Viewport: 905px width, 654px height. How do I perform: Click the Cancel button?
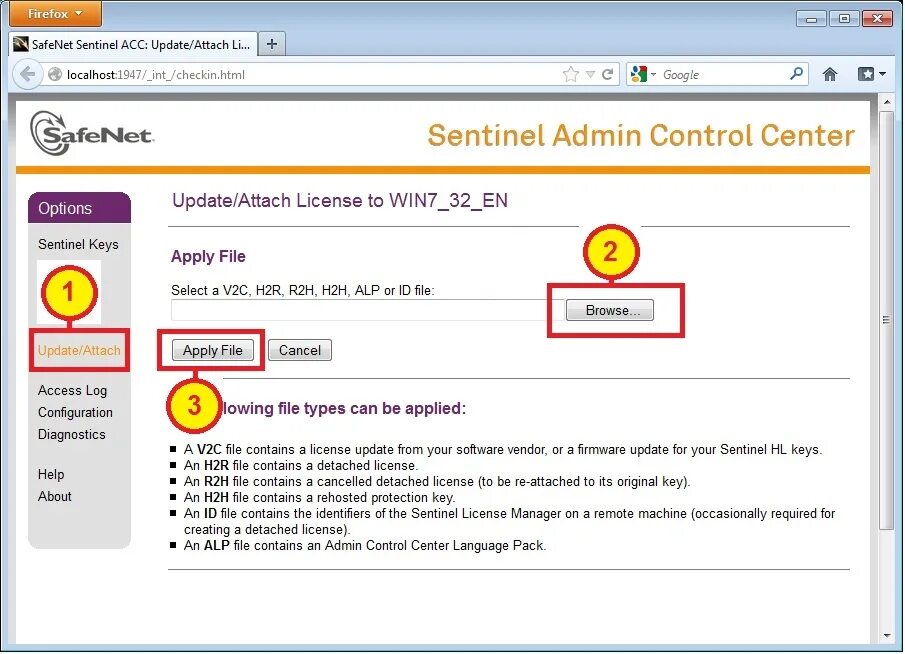[x=300, y=350]
